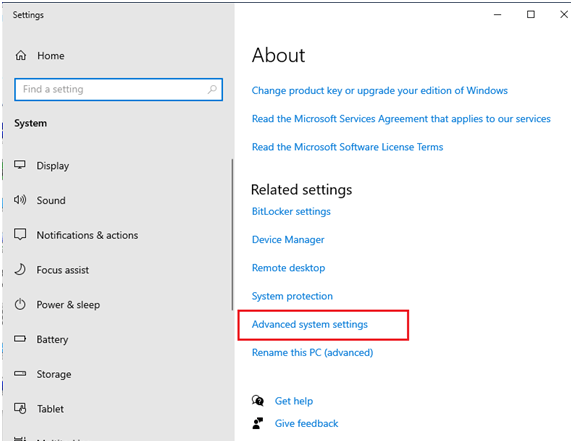Click the System section label

point(30,124)
